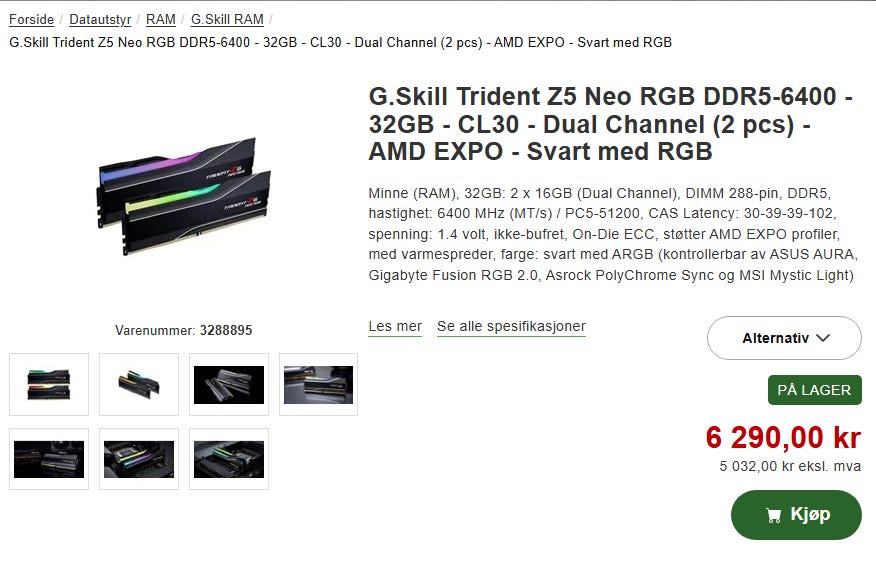The width and height of the screenshot is (876, 584).
Task: Navigate to RAM breadcrumb category
Action: click(x=160, y=20)
